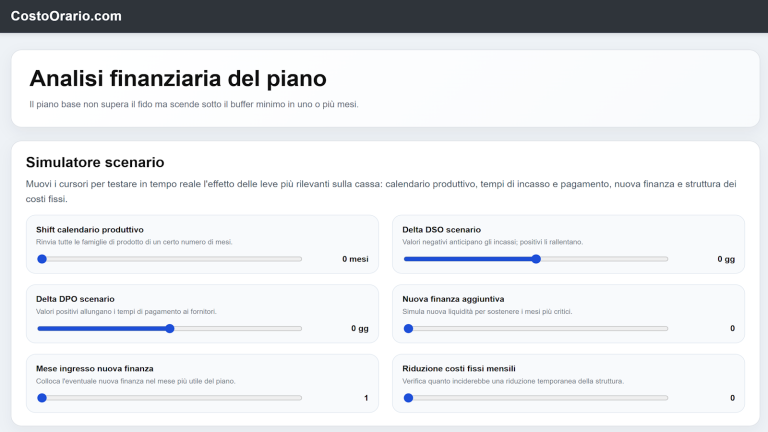Click the Mese ingresso nuova finanza slider handle
This screenshot has height=432, width=768.
[42, 398]
